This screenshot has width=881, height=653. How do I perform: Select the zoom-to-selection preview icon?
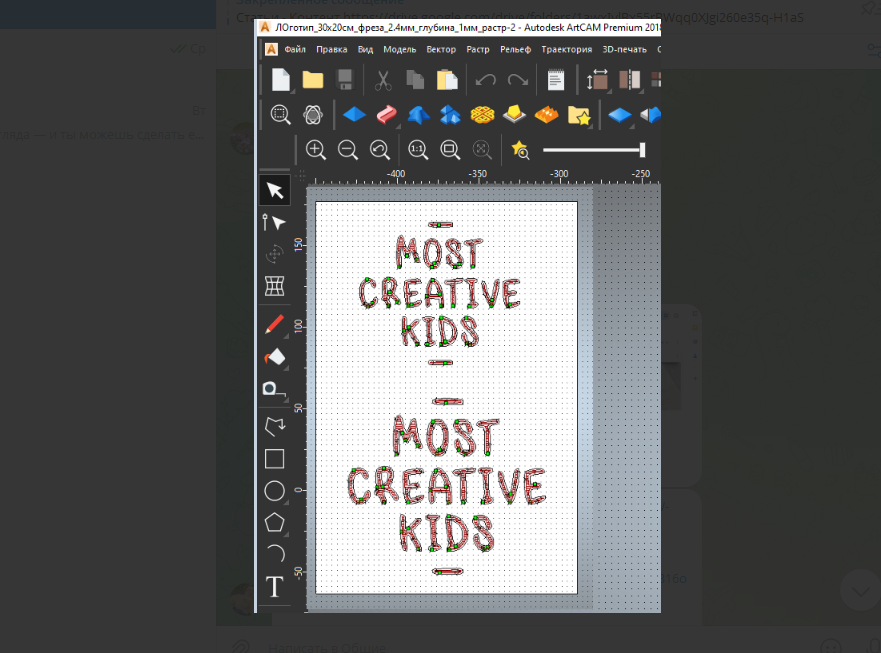pyautogui.click(x=280, y=115)
